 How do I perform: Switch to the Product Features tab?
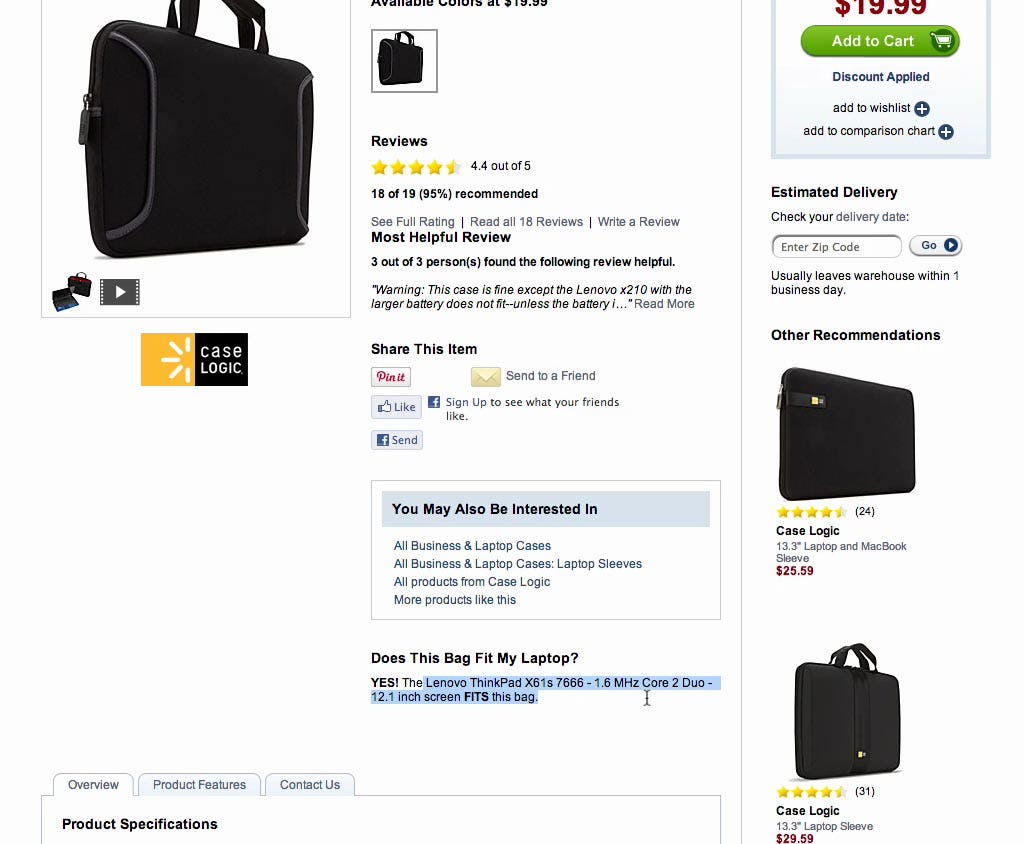(x=199, y=785)
